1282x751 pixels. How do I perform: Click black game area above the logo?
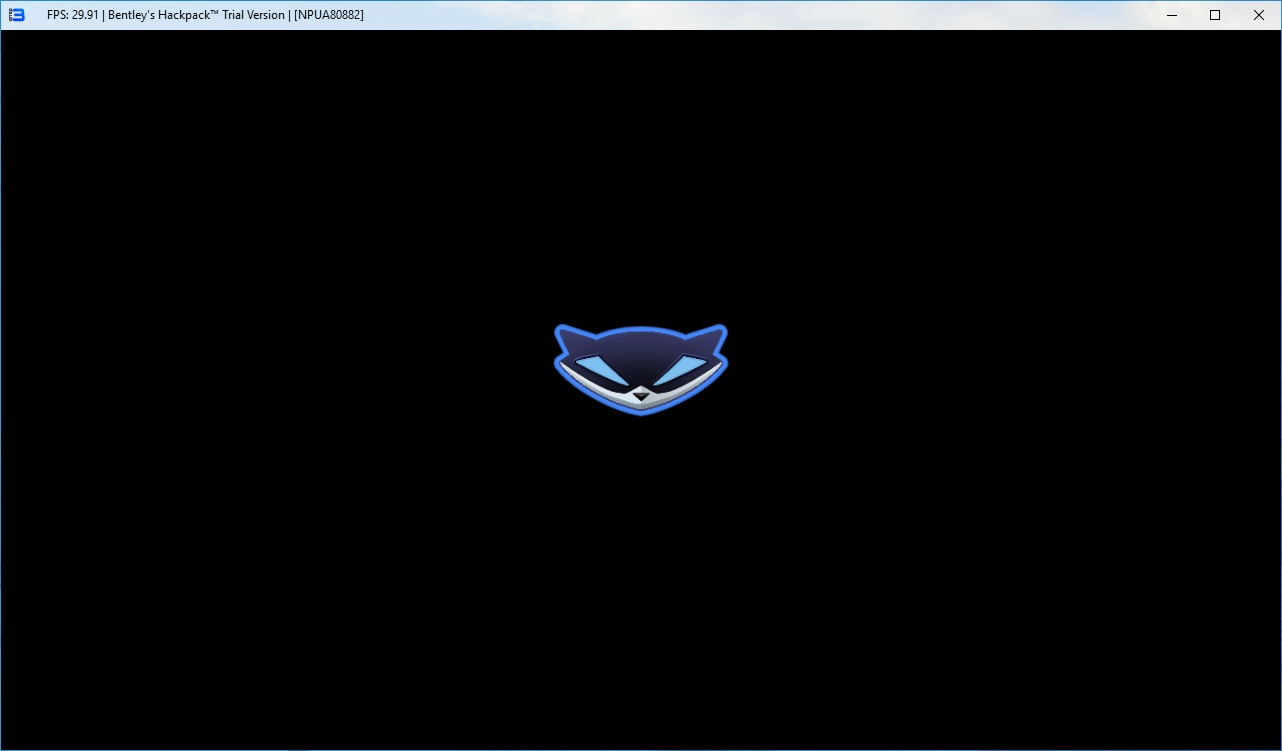(x=641, y=180)
